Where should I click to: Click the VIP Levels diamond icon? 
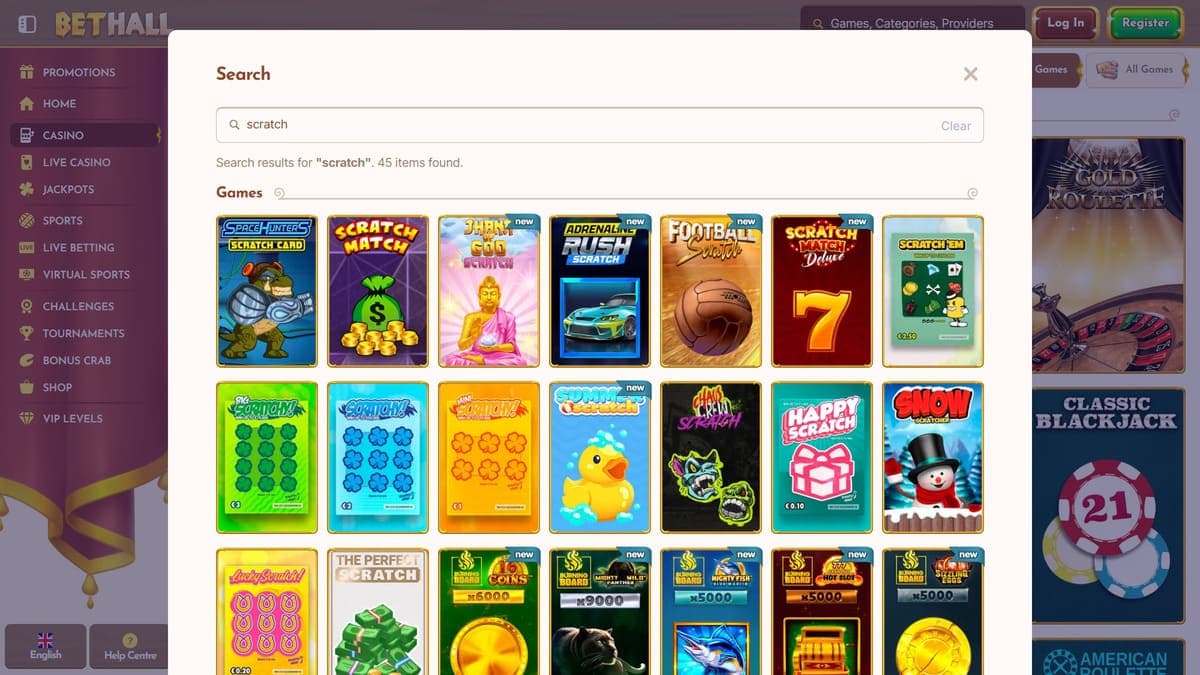tap(26, 418)
